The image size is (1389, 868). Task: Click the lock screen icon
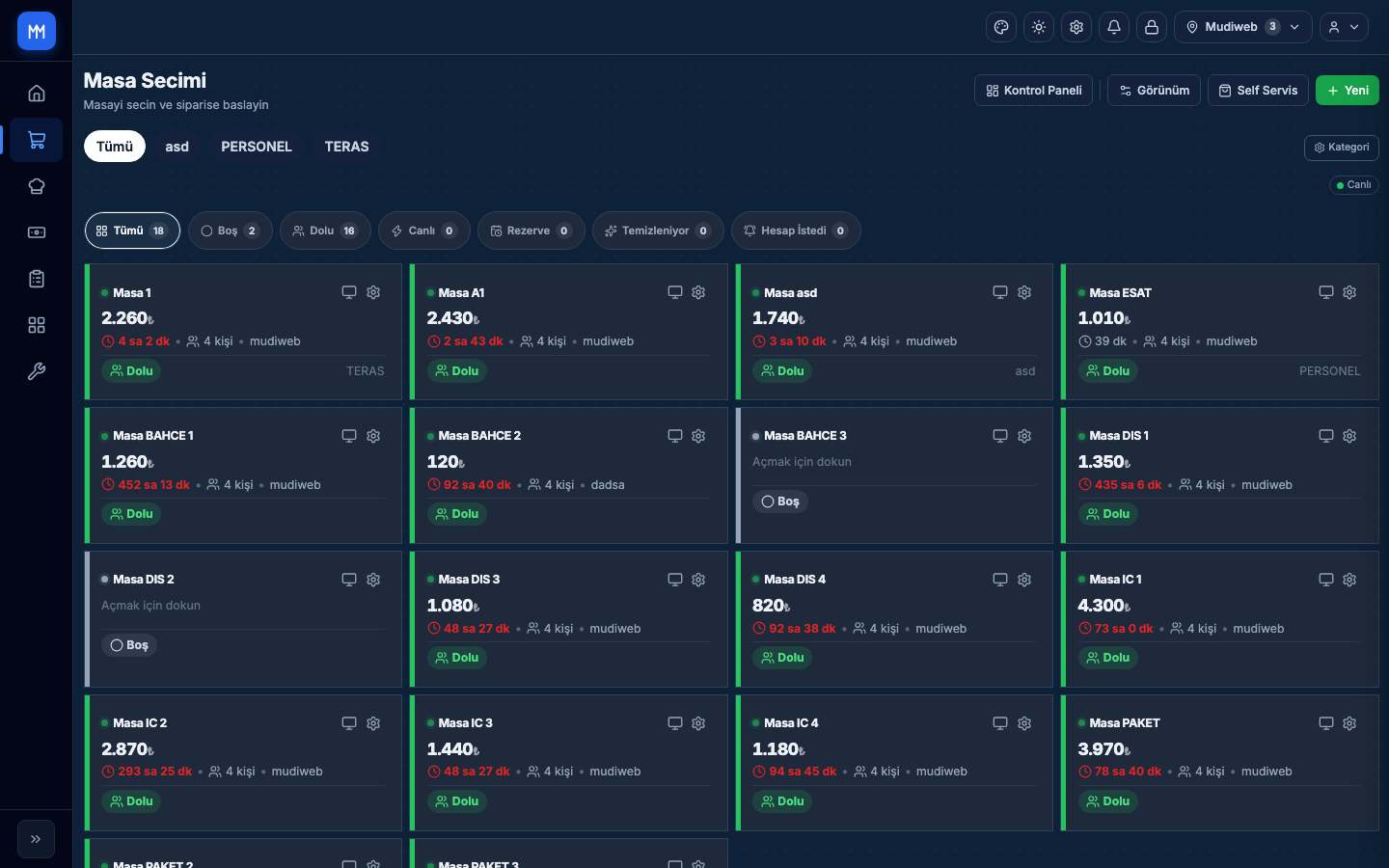pyautogui.click(x=1152, y=27)
